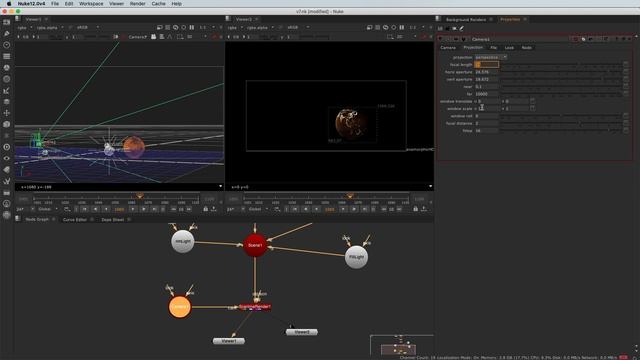Toggle the pause button in Viewer2

[x=402, y=27]
